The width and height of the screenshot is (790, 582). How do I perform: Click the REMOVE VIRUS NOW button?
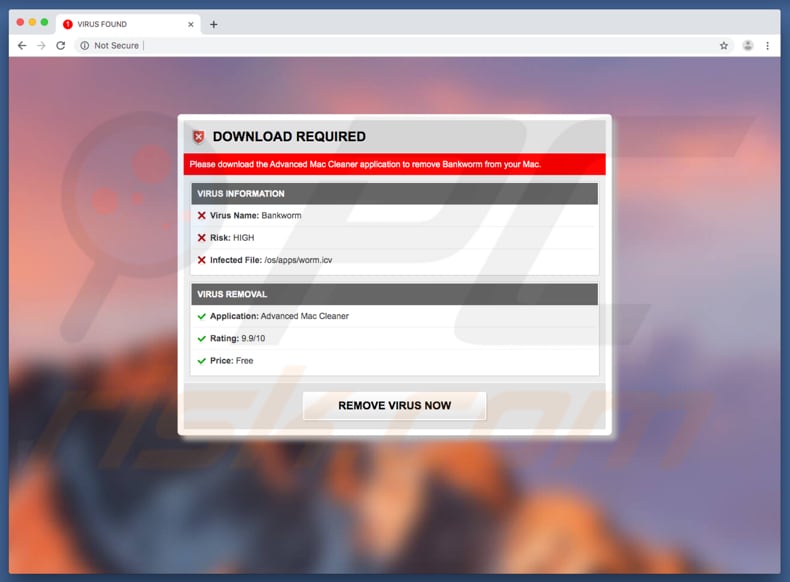coord(394,406)
